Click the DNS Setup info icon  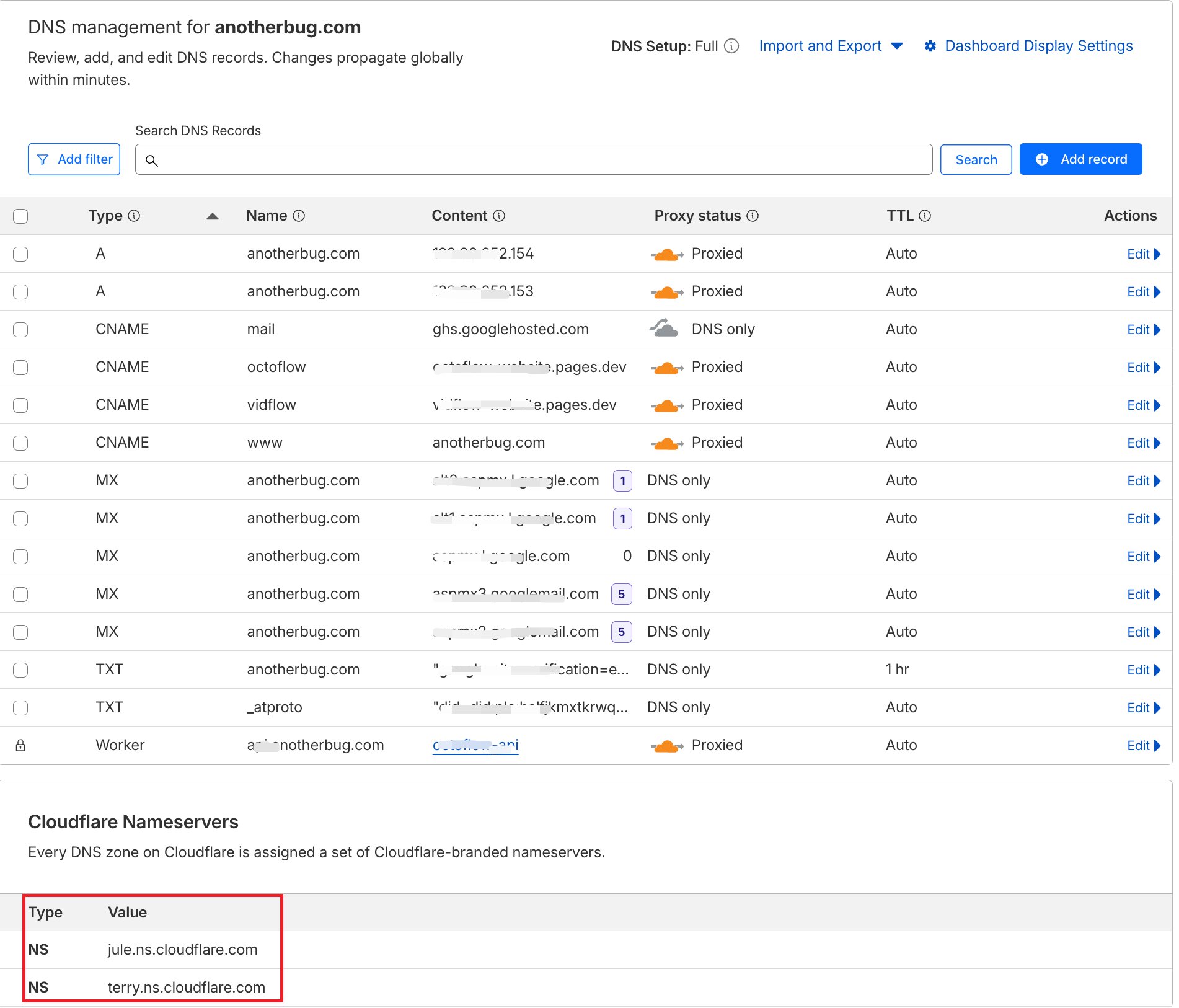pos(731,46)
